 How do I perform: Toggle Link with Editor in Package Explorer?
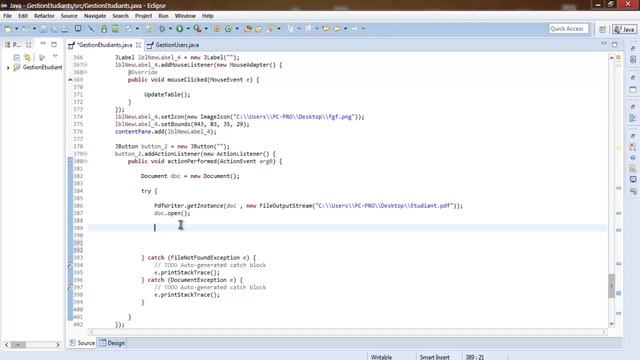click(x=27, y=58)
